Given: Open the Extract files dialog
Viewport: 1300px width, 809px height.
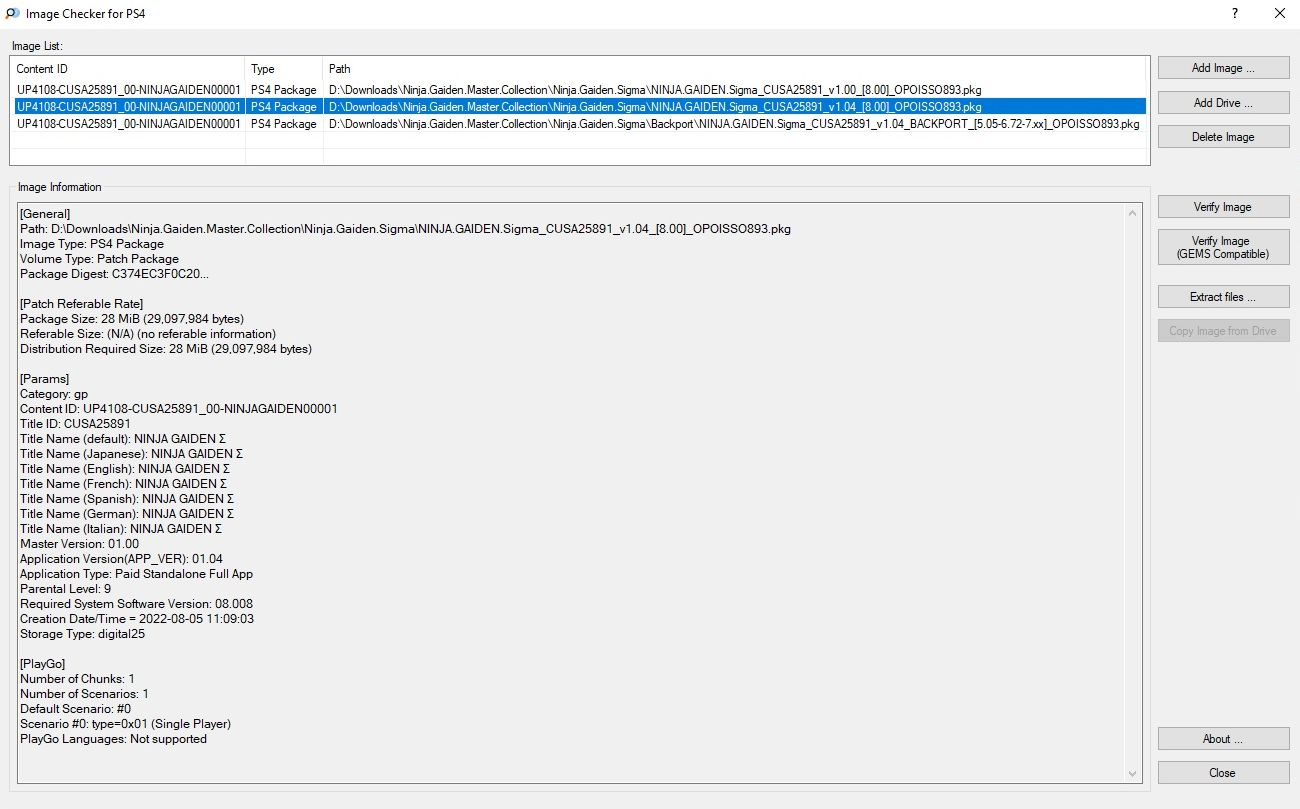Looking at the screenshot, I should coord(1223,297).
